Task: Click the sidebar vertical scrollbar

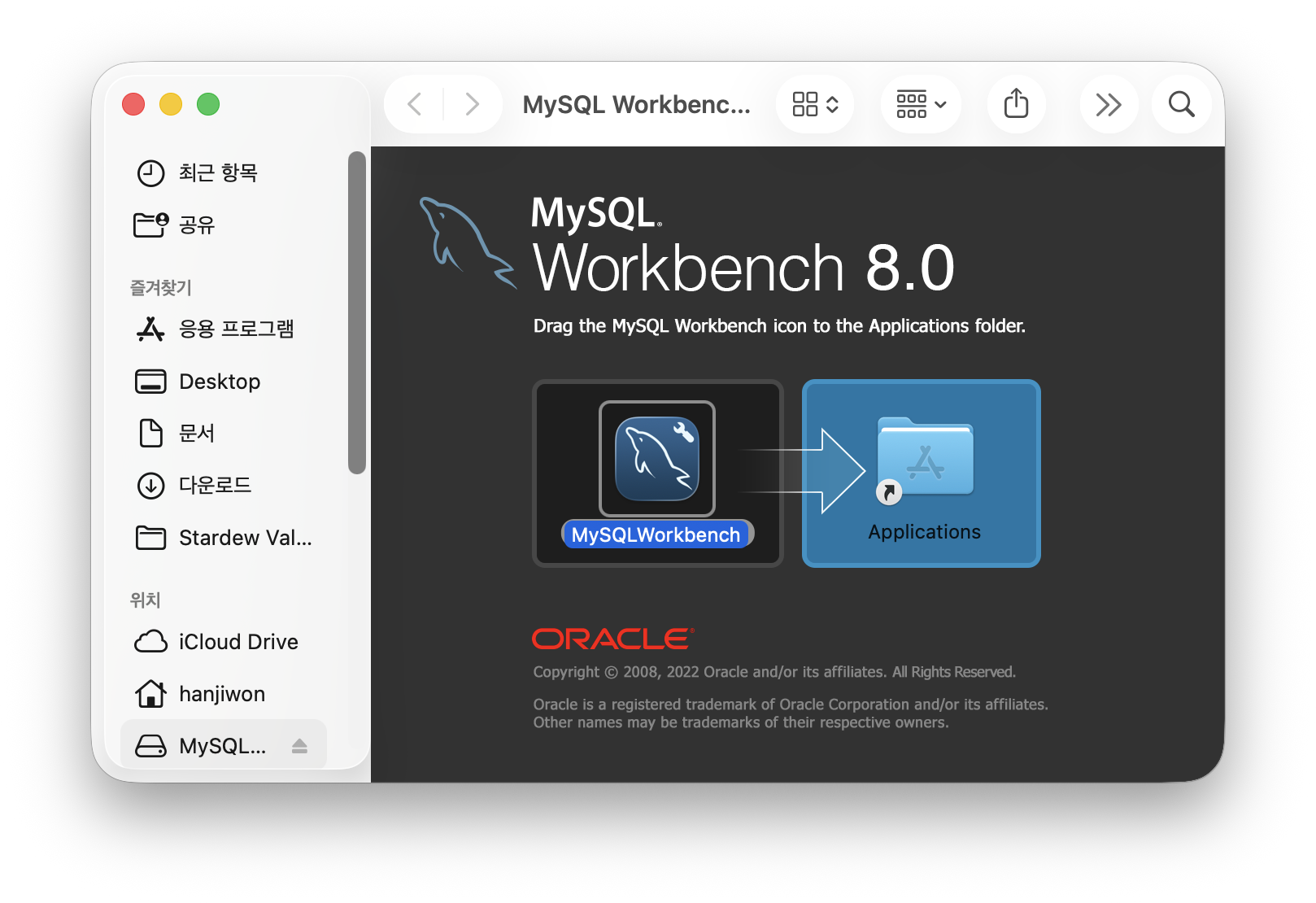Action: pos(356,312)
